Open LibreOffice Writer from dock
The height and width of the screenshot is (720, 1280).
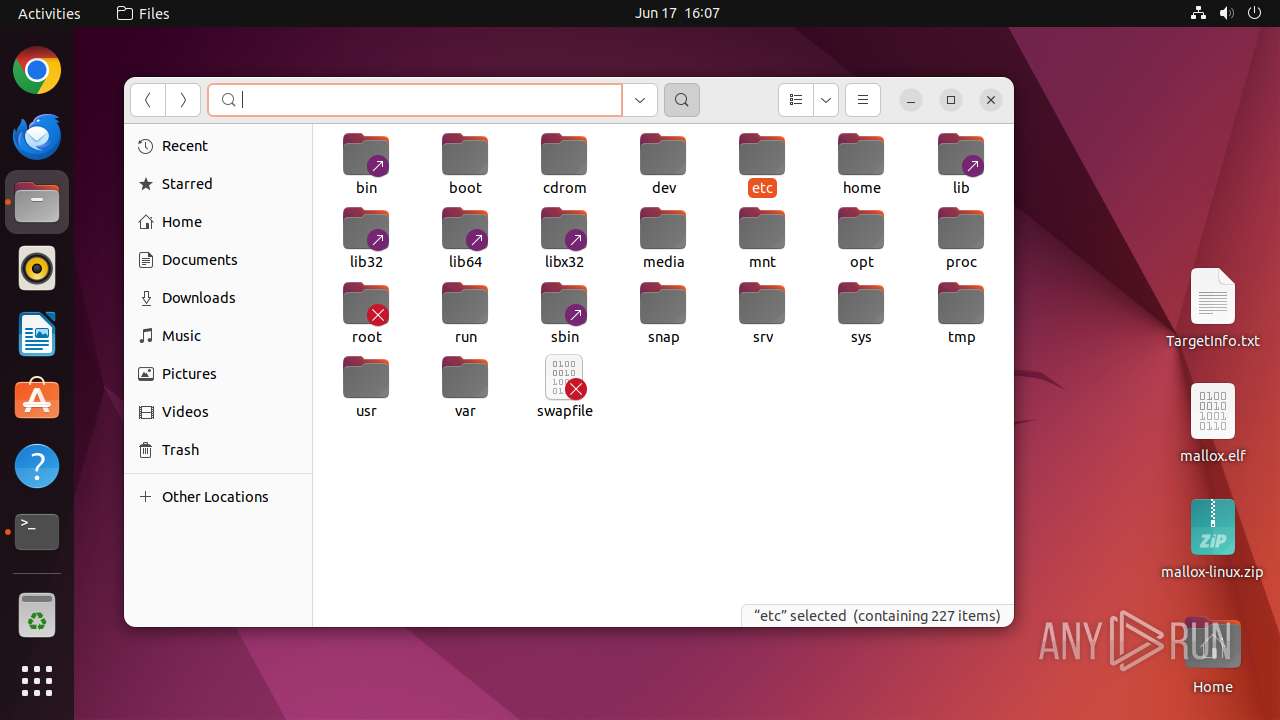37,334
